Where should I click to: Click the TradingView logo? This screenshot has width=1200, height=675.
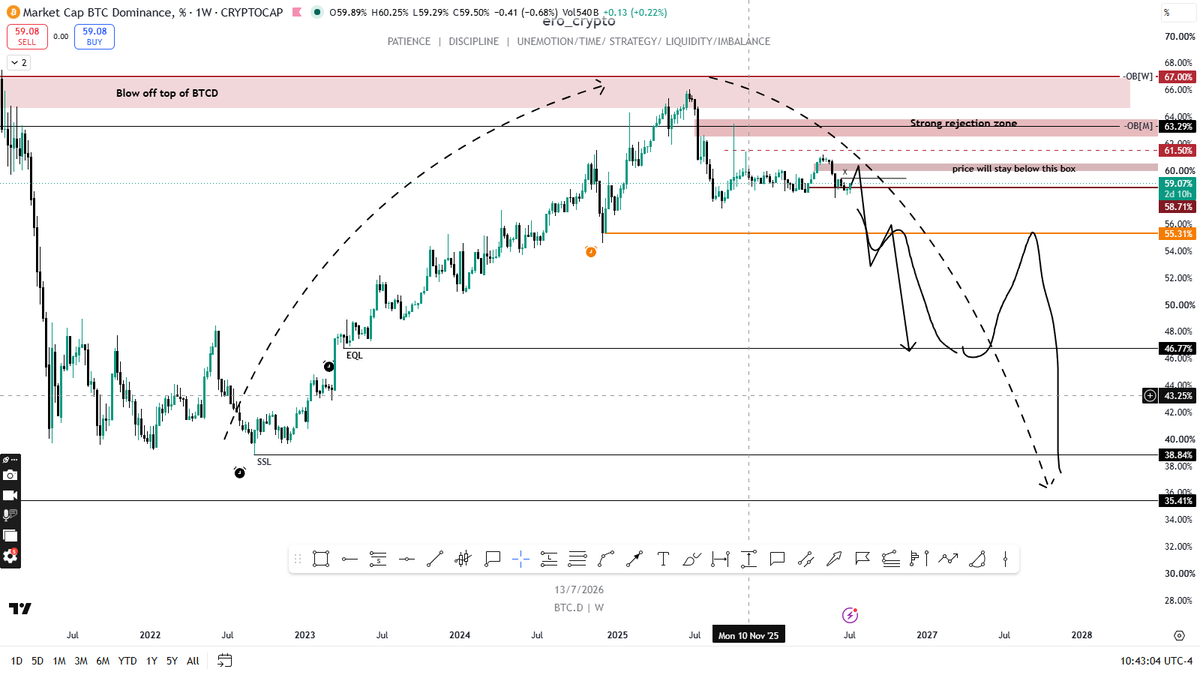point(20,608)
